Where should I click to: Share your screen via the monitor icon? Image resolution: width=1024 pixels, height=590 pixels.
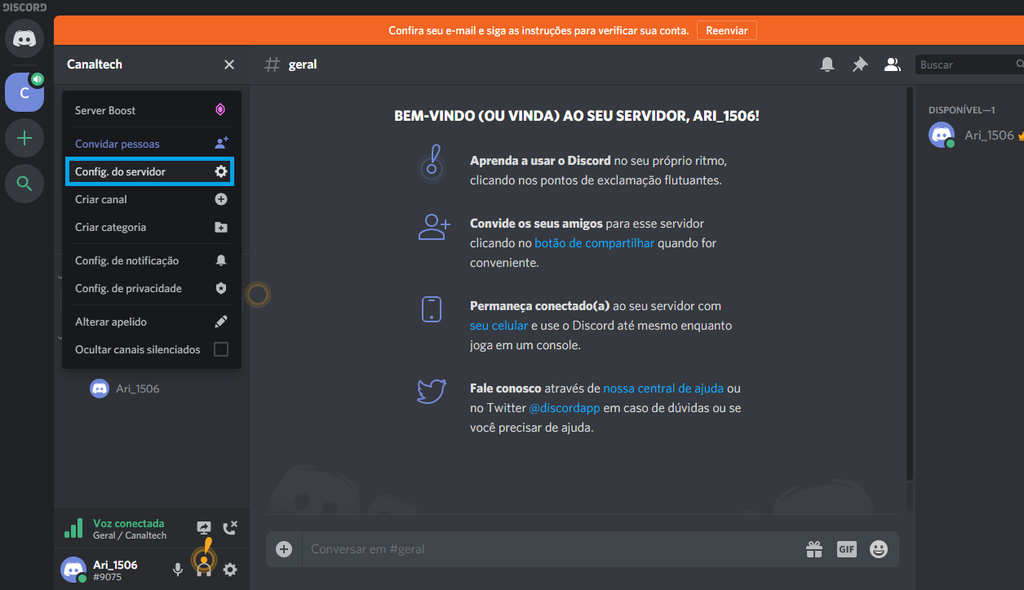click(x=204, y=528)
